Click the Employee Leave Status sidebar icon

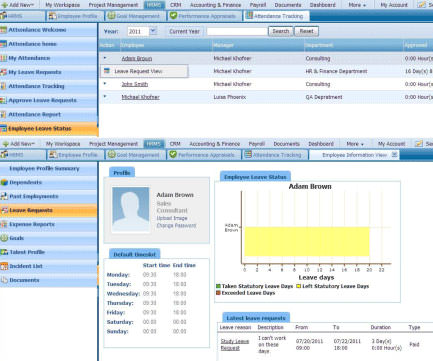[x=4, y=128]
